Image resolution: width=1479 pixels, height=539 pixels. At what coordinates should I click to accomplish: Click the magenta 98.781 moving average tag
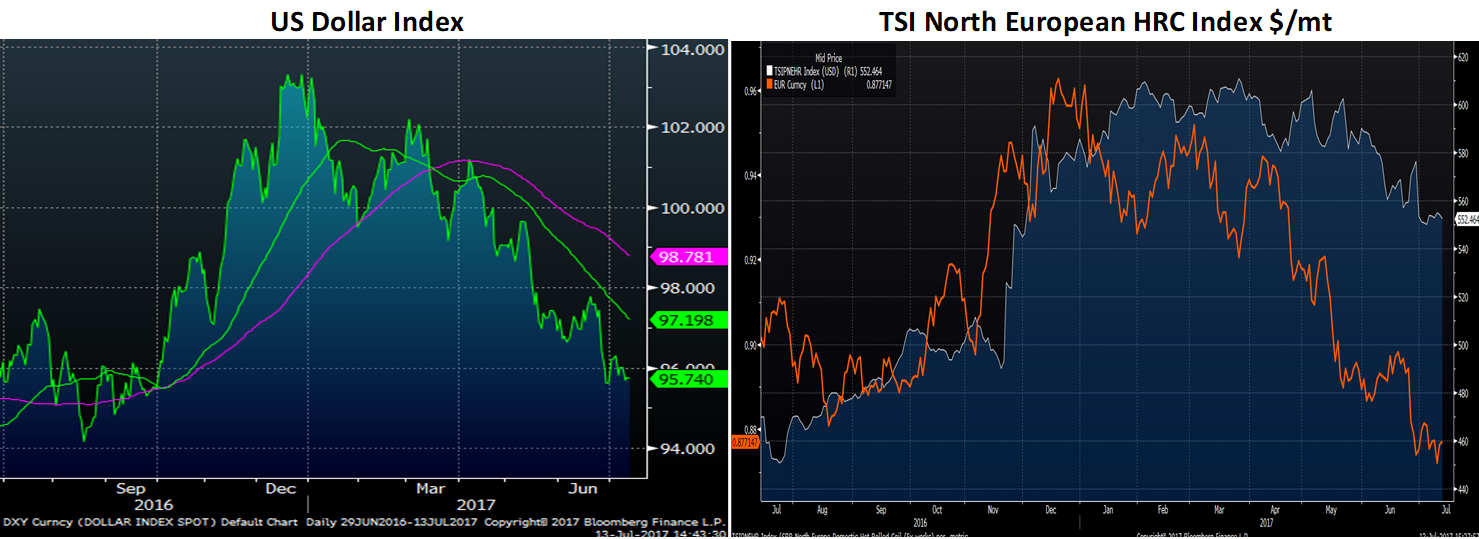tap(682, 257)
